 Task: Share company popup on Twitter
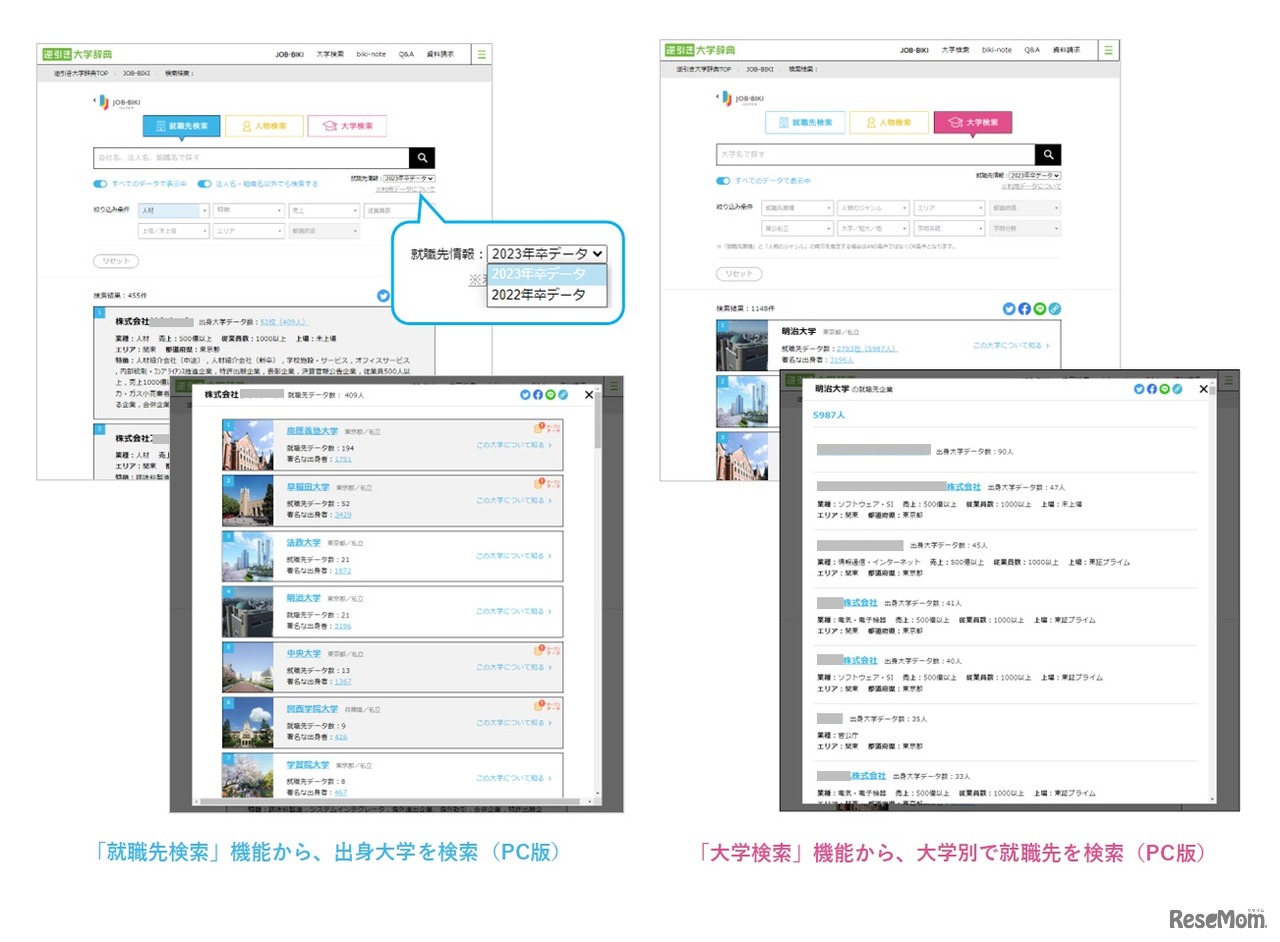click(526, 395)
